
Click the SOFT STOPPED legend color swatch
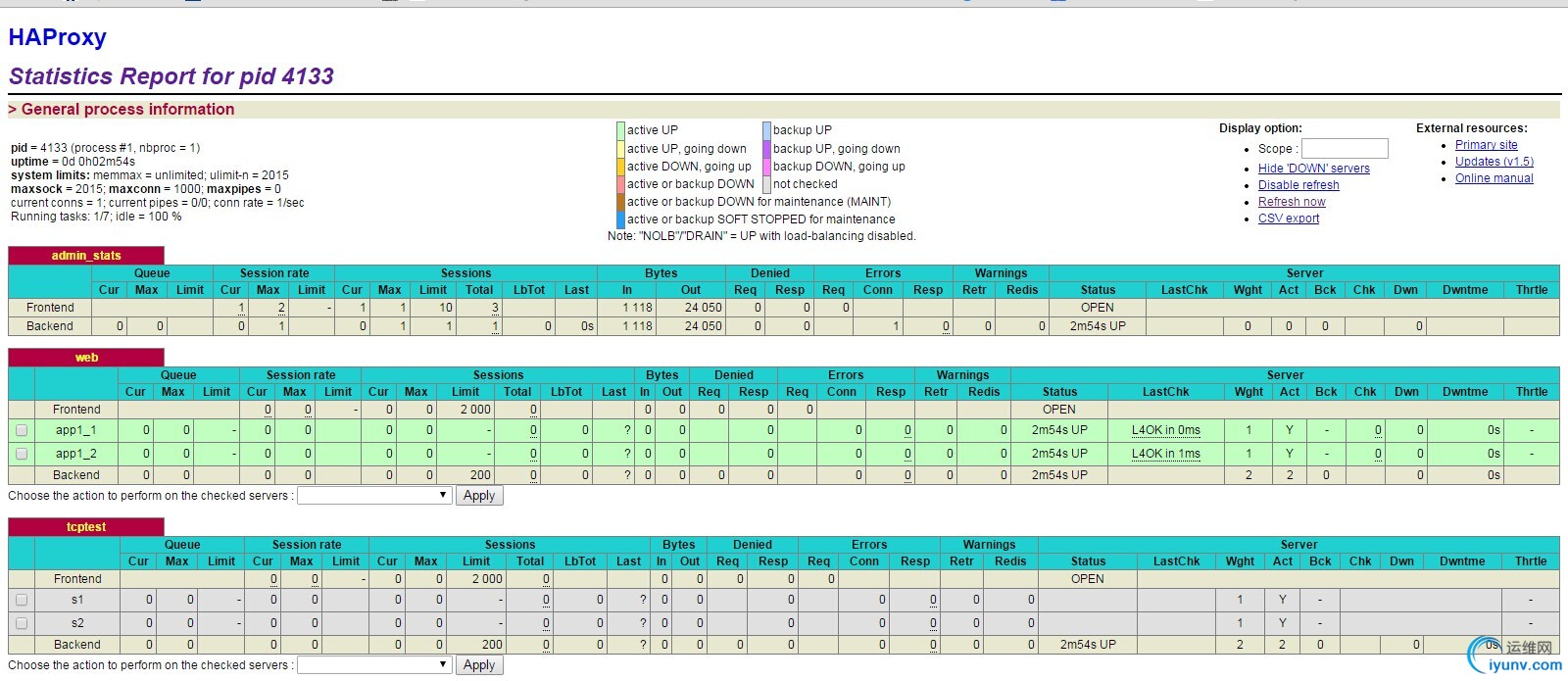point(620,219)
